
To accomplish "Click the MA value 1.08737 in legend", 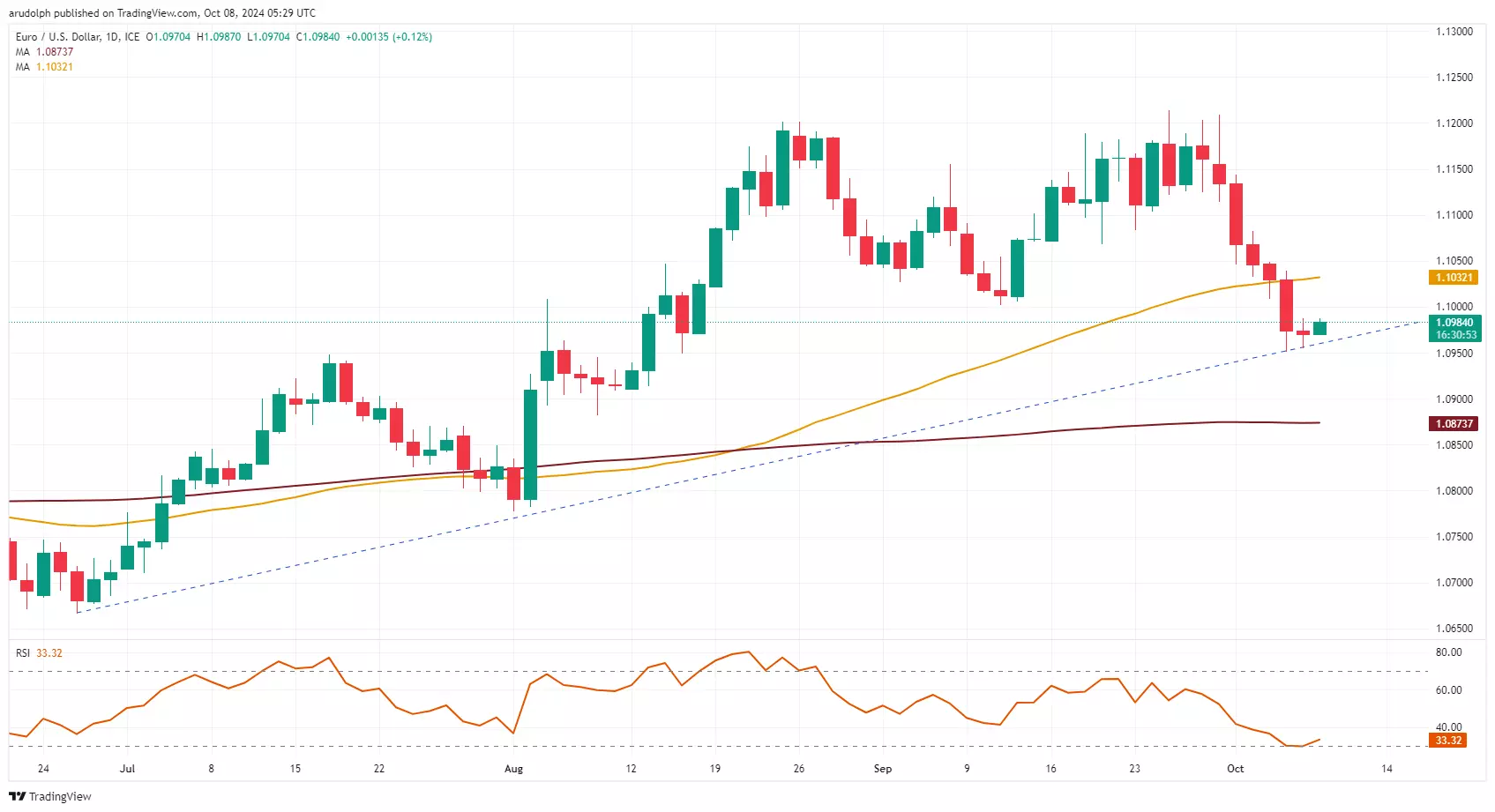I will pos(55,52).
